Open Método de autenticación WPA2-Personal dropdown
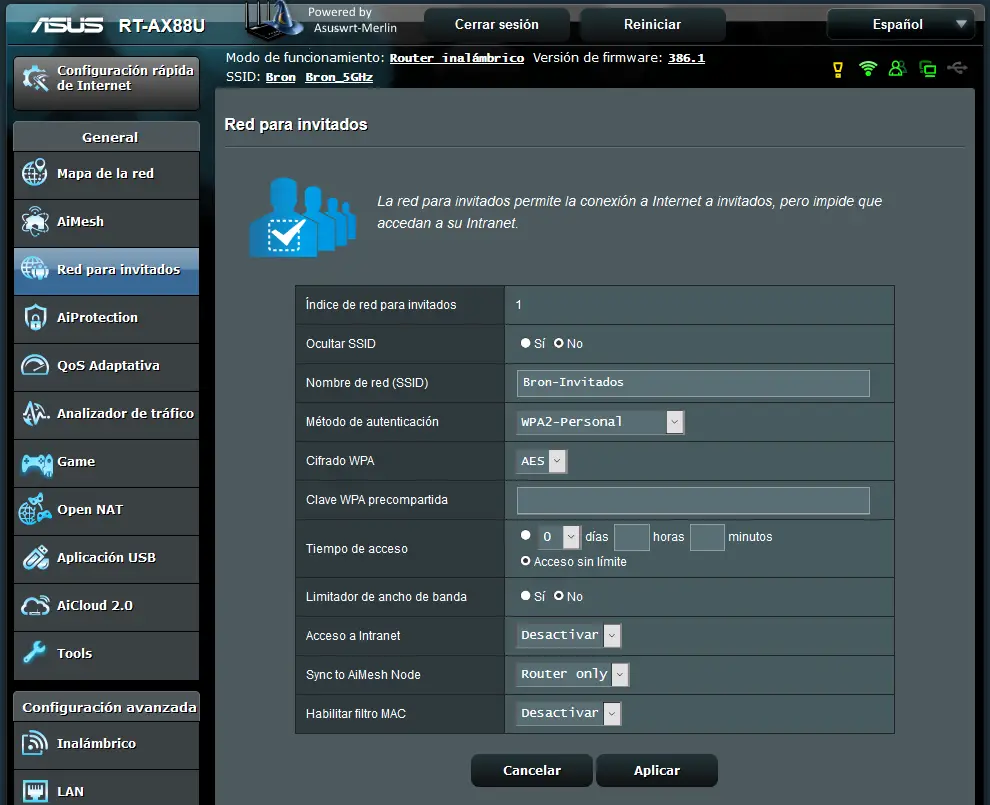Image resolution: width=990 pixels, height=805 pixels. [x=600, y=422]
